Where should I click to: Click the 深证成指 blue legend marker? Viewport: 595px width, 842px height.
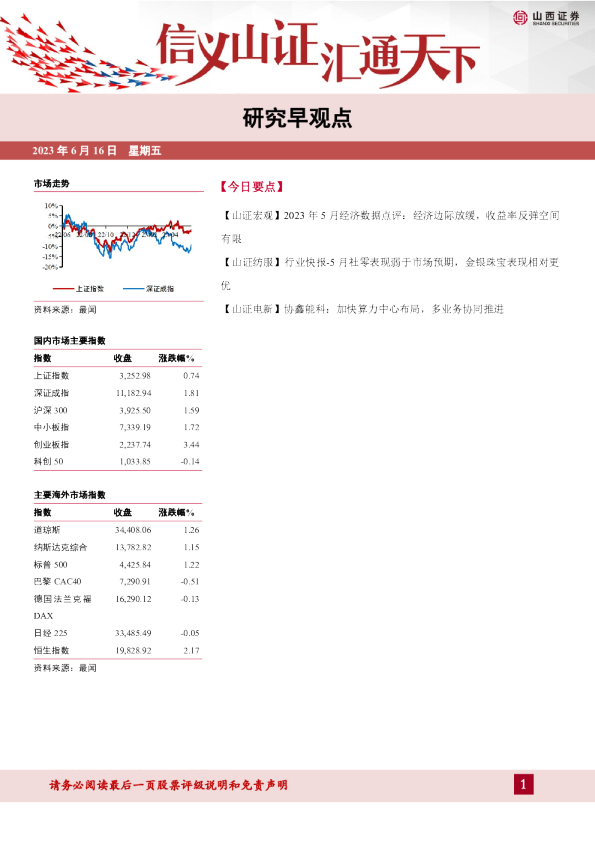tap(133, 289)
